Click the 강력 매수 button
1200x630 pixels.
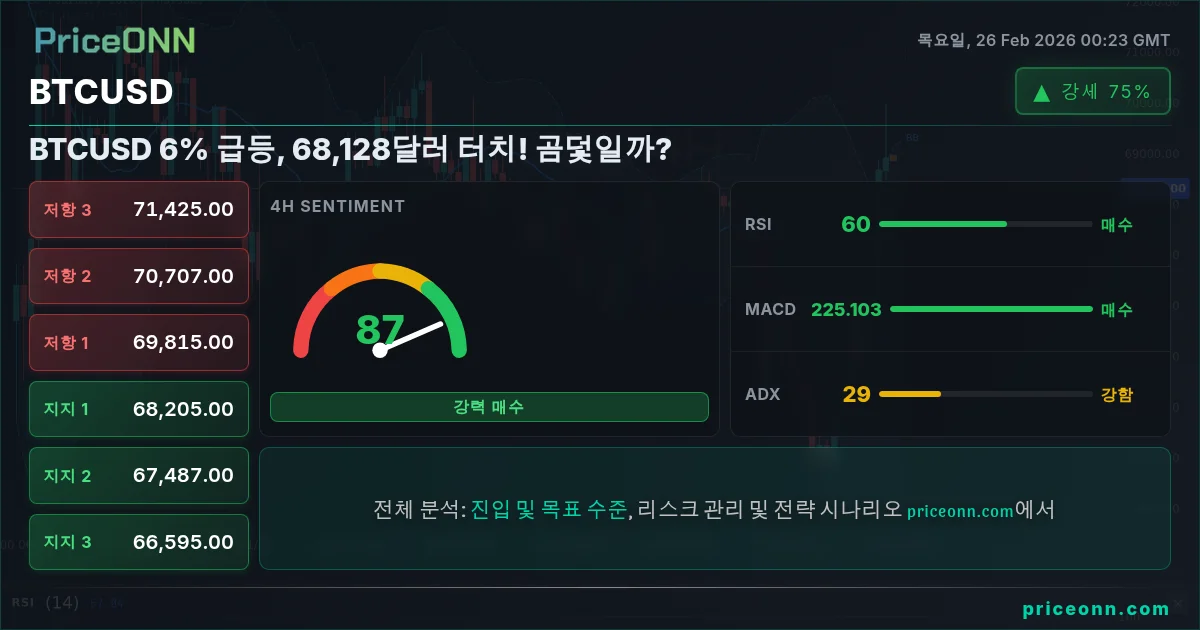tap(489, 407)
